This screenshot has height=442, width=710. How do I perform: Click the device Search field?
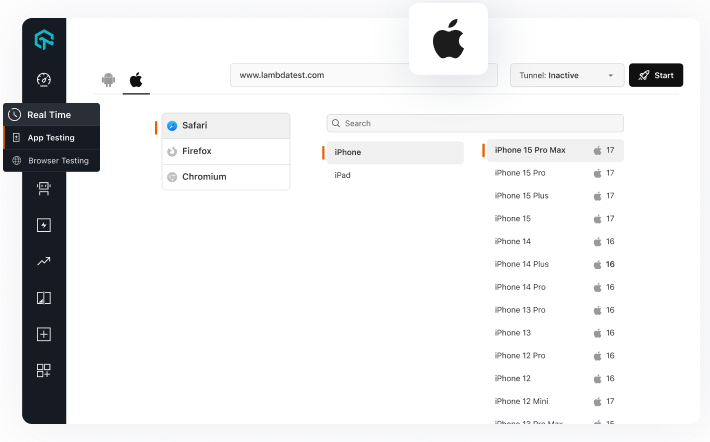(x=475, y=123)
